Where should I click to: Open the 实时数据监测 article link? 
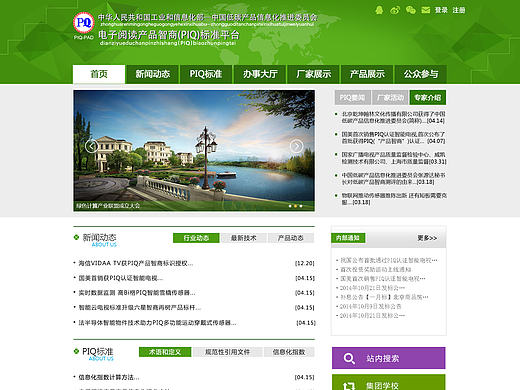(137, 293)
